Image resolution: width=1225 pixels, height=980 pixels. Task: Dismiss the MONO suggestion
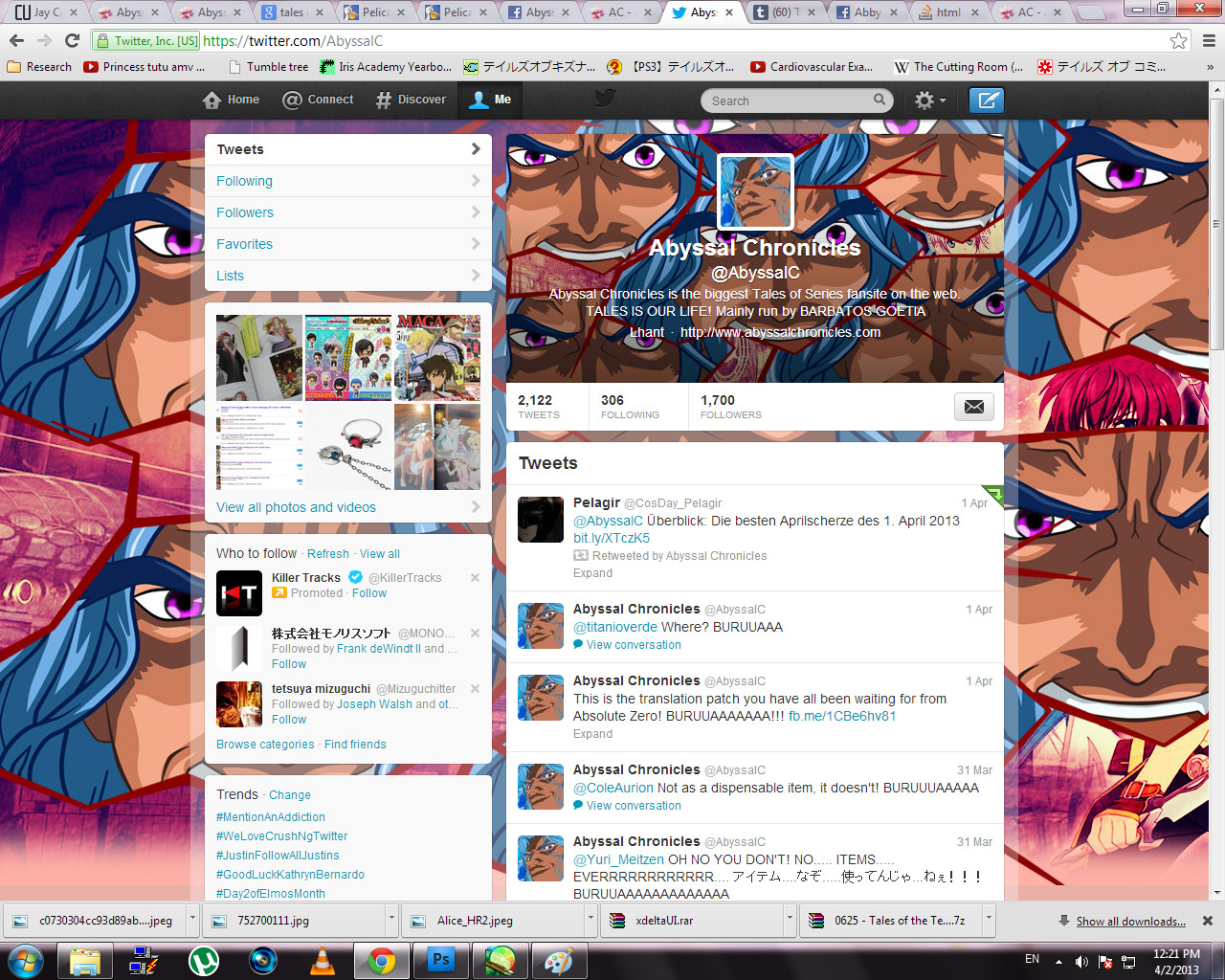(x=475, y=633)
